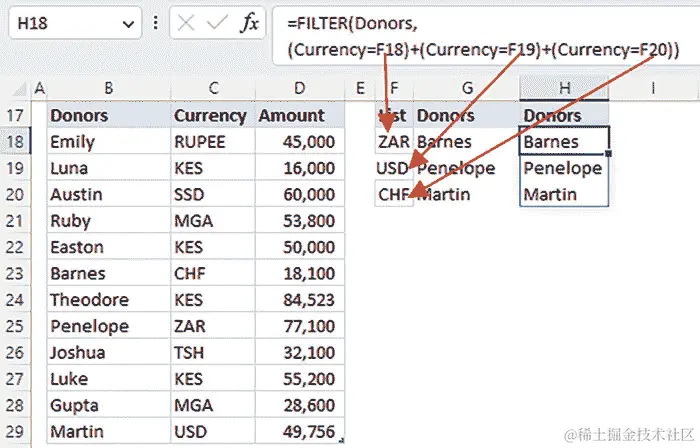The height and width of the screenshot is (448, 700).
Task: Click the Donors header cell in column B
Action: (x=108, y=116)
